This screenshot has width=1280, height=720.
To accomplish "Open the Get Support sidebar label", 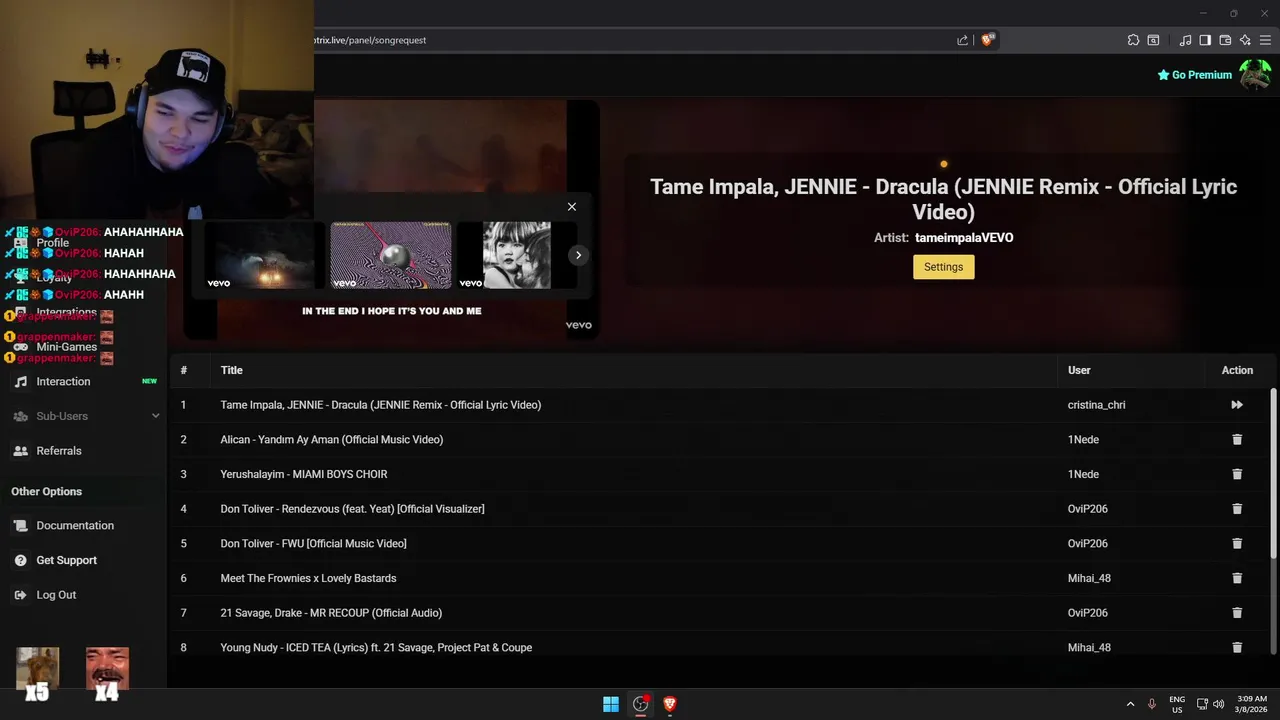I will click(x=66, y=560).
